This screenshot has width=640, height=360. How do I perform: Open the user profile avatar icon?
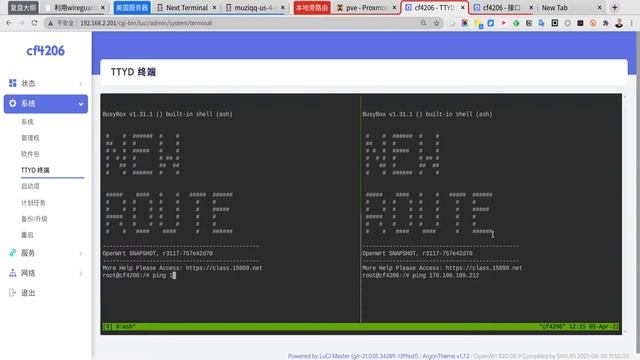point(619,23)
